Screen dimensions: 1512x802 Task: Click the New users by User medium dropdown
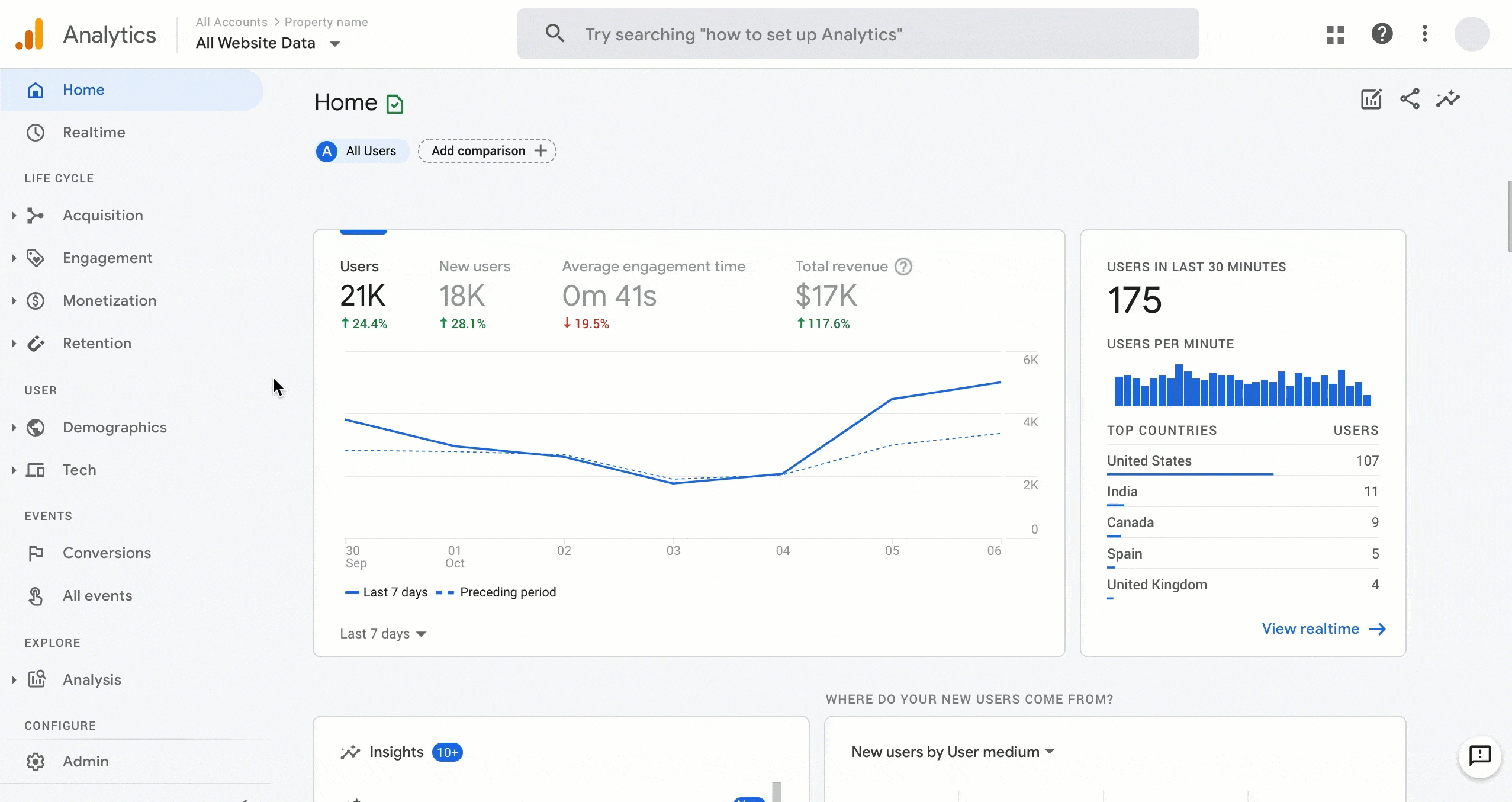tap(951, 752)
